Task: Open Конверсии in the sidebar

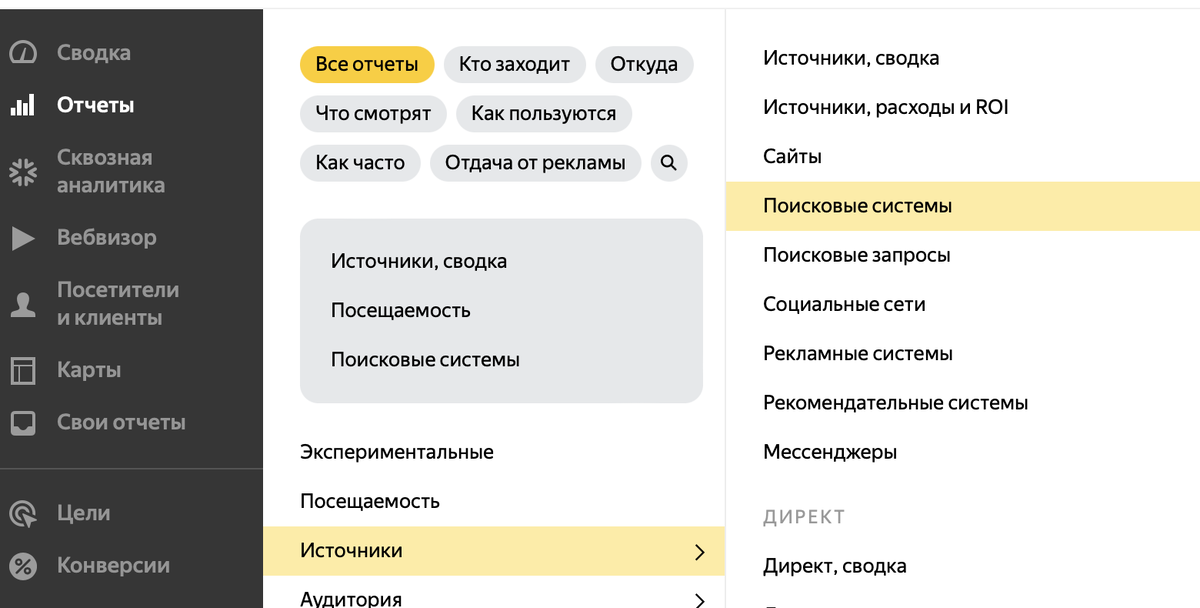Action: point(113,566)
